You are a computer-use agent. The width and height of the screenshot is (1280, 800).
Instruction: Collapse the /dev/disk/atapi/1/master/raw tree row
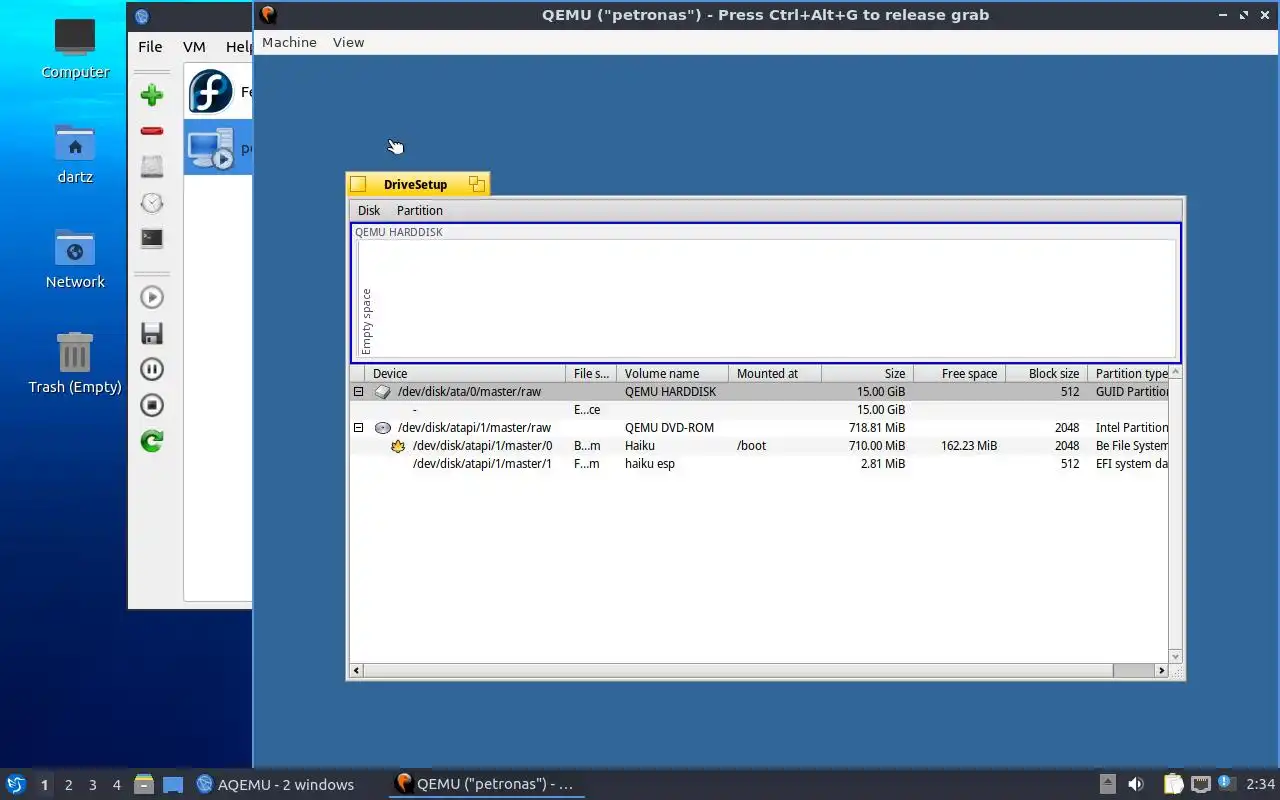point(358,428)
